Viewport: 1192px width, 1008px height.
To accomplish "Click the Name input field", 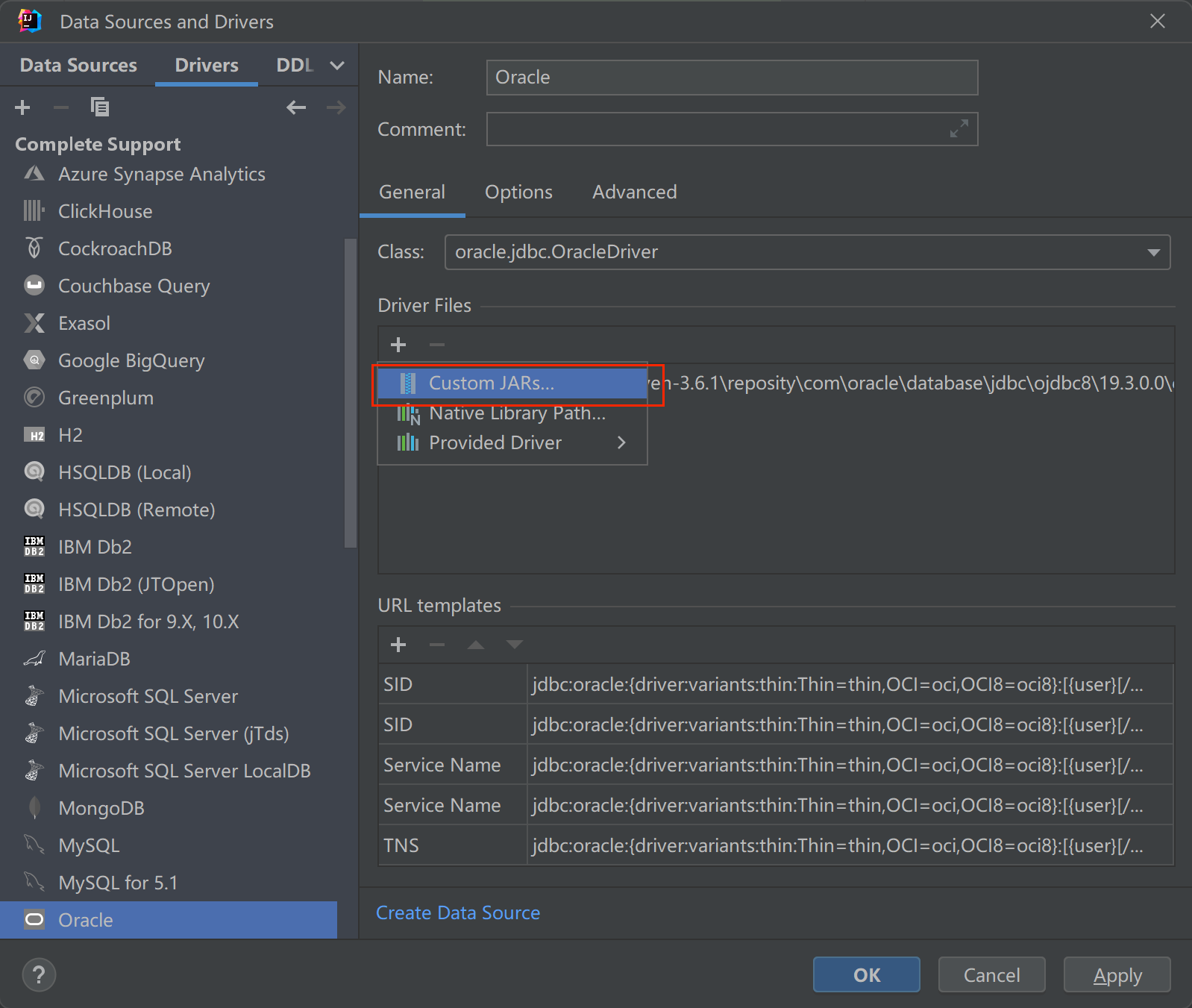I will pos(732,78).
